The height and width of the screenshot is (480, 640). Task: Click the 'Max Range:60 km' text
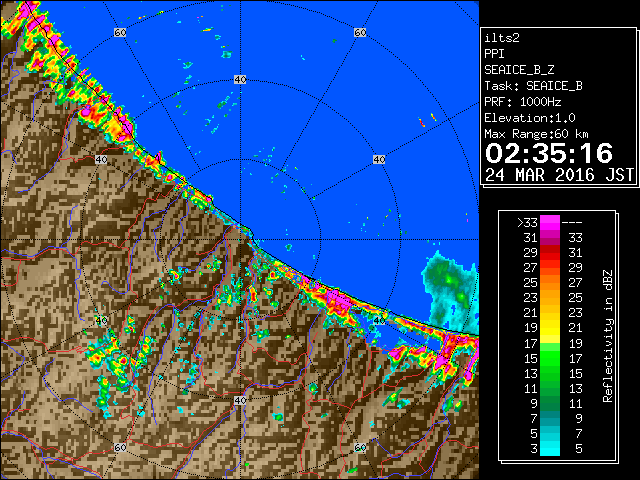536,134
